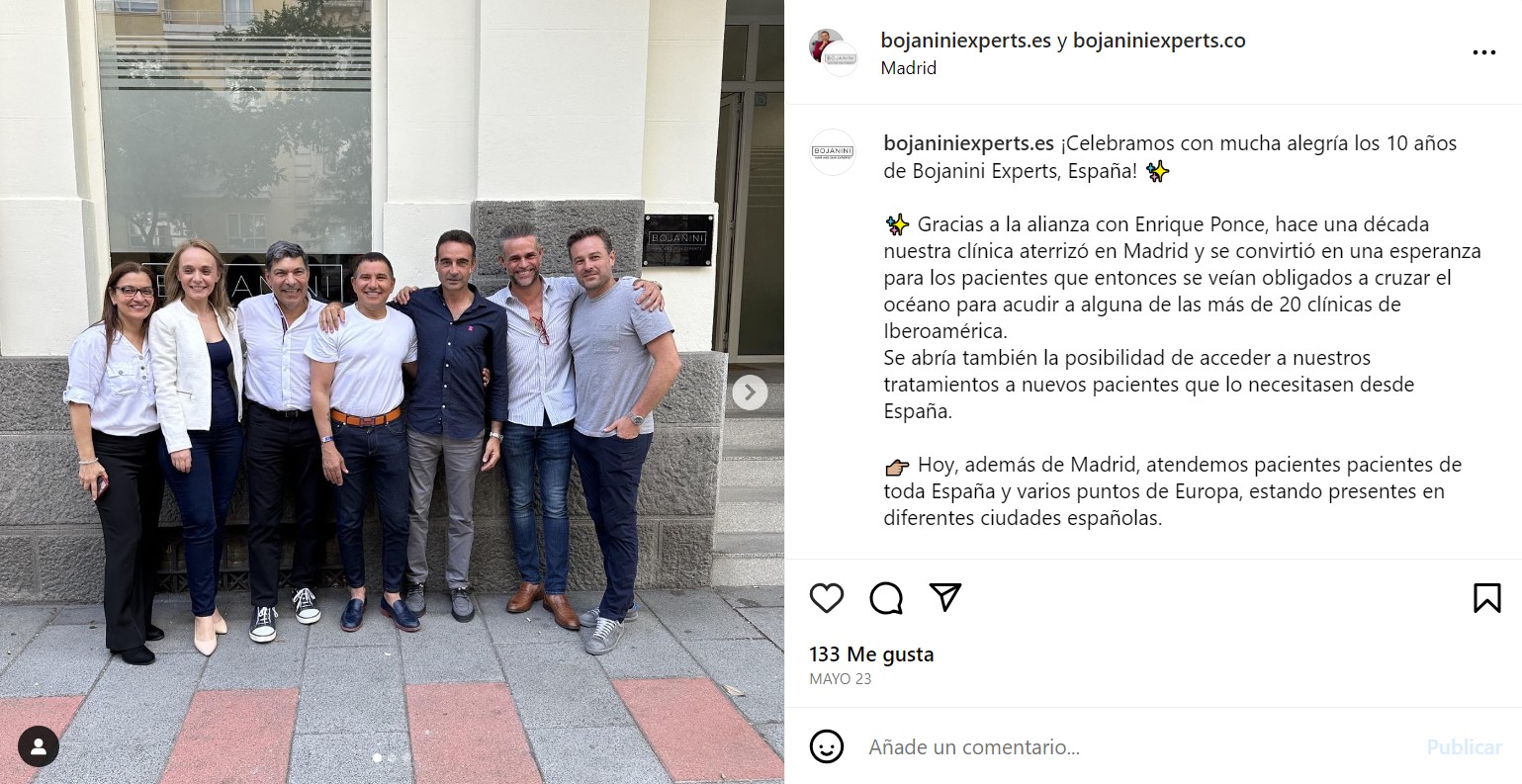Save post with the bookmark icon

click(x=1487, y=598)
